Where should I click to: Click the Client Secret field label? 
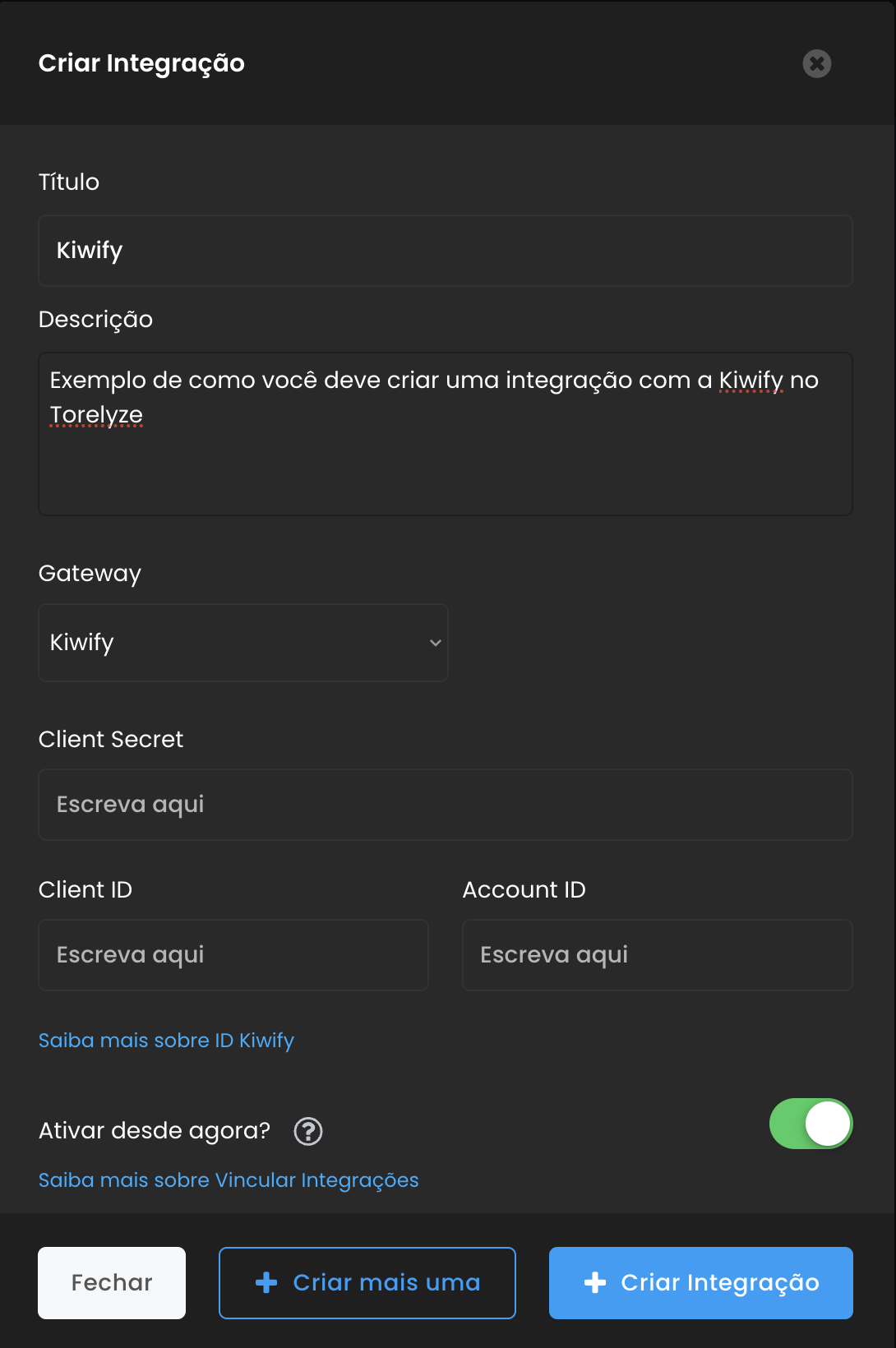click(x=111, y=740)
